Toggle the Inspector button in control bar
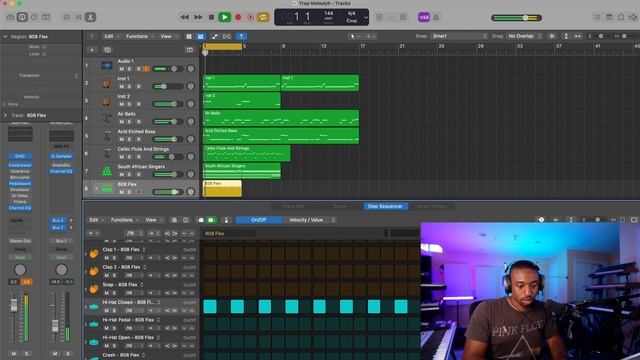This screenshot has height=360, width=640. tap(22, 17)
